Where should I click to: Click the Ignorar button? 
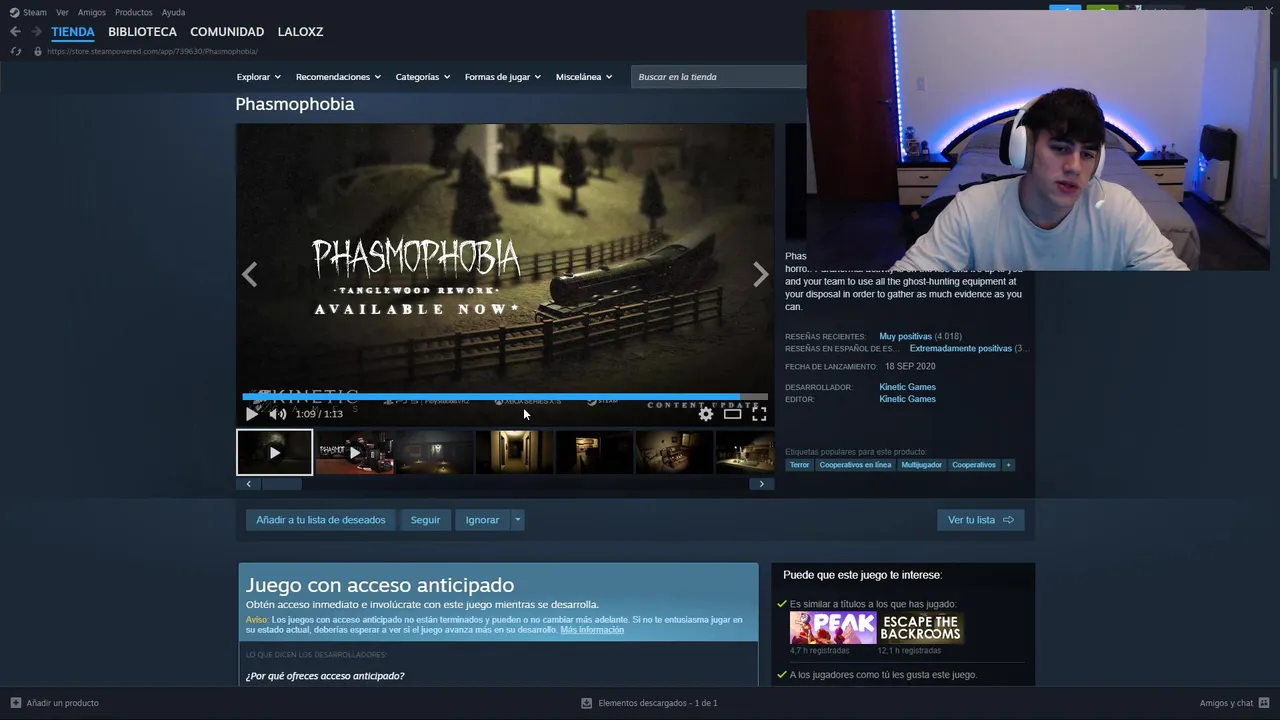click(x=482, y=520)
